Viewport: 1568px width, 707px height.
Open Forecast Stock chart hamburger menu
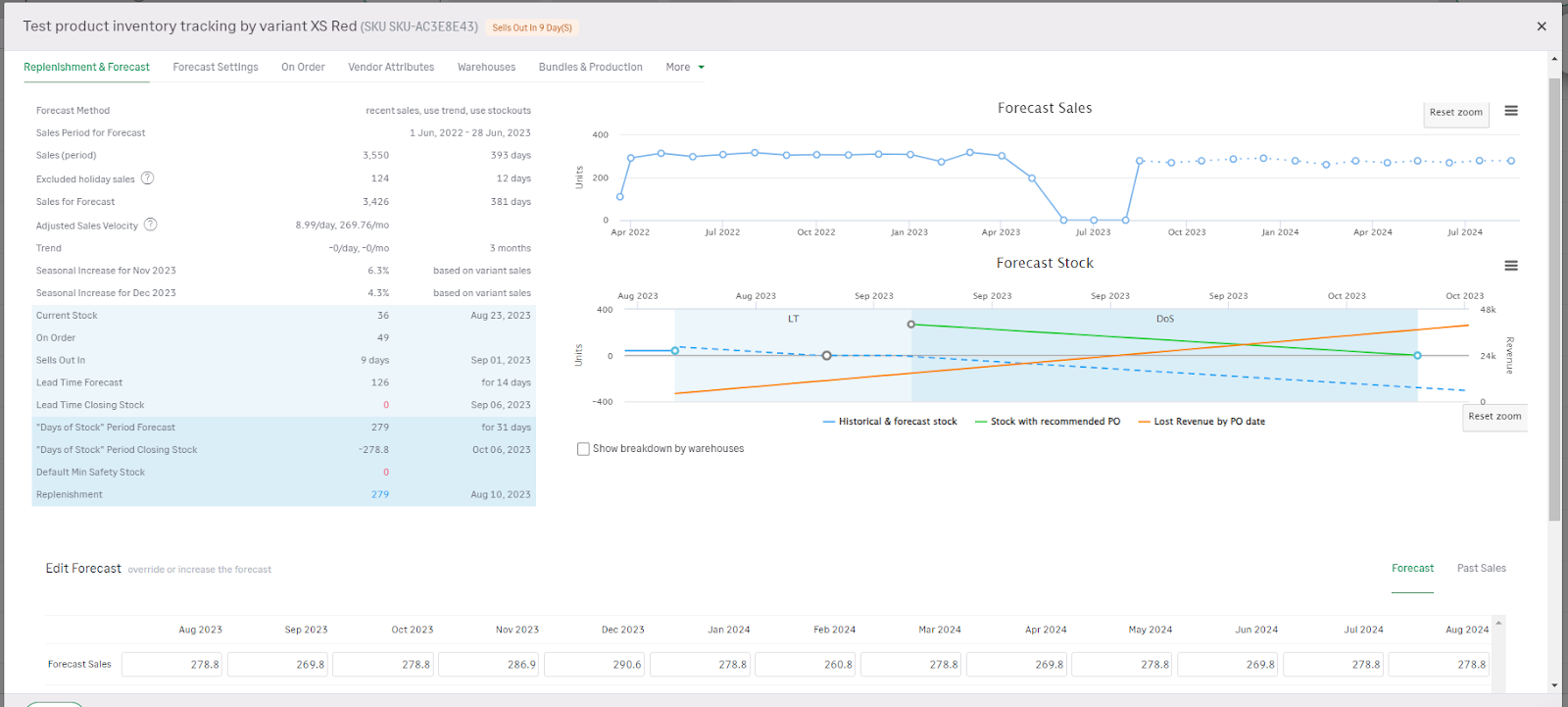click(1510, 266)
